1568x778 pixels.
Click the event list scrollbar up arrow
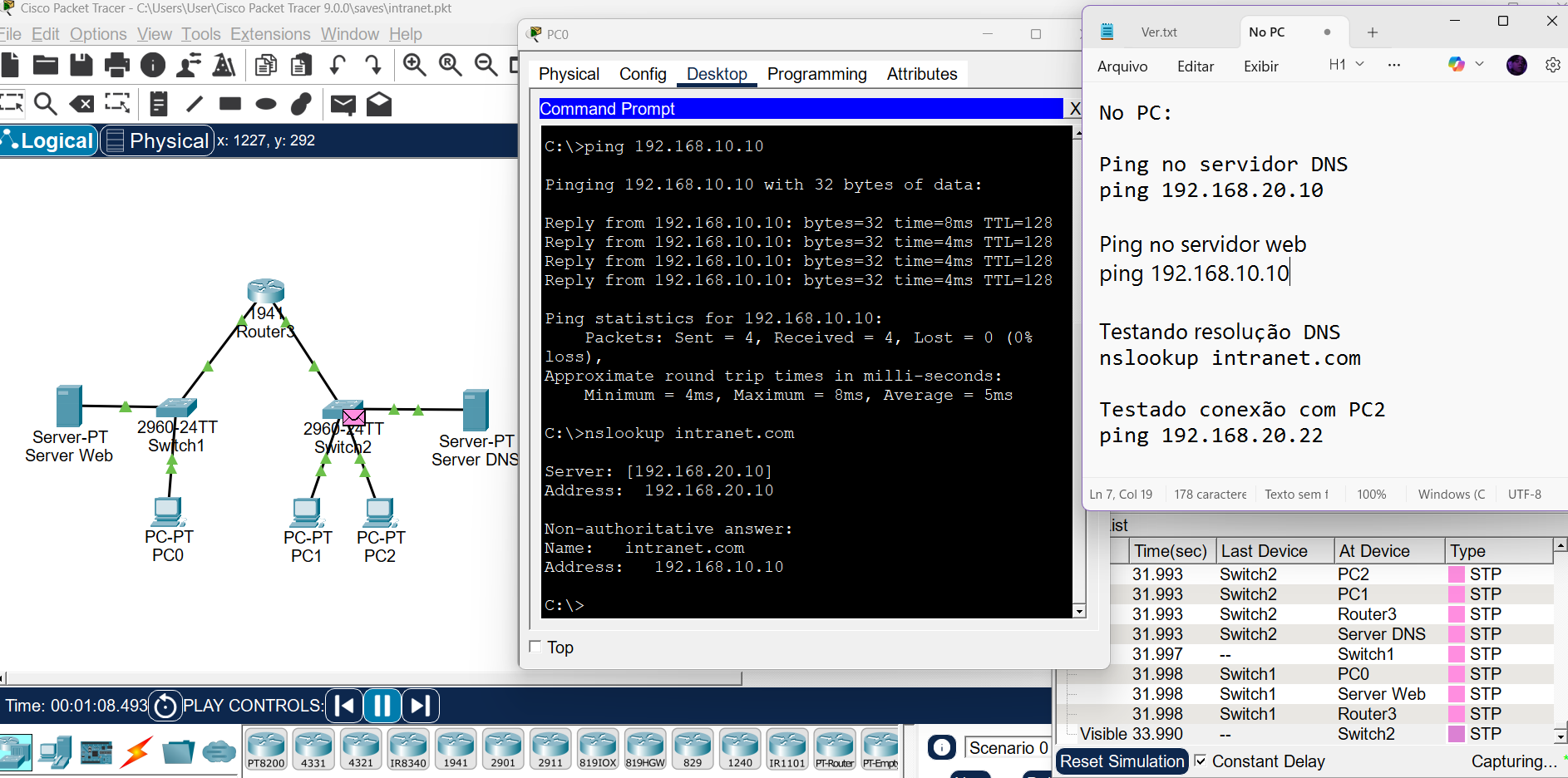coord(1561,545)
